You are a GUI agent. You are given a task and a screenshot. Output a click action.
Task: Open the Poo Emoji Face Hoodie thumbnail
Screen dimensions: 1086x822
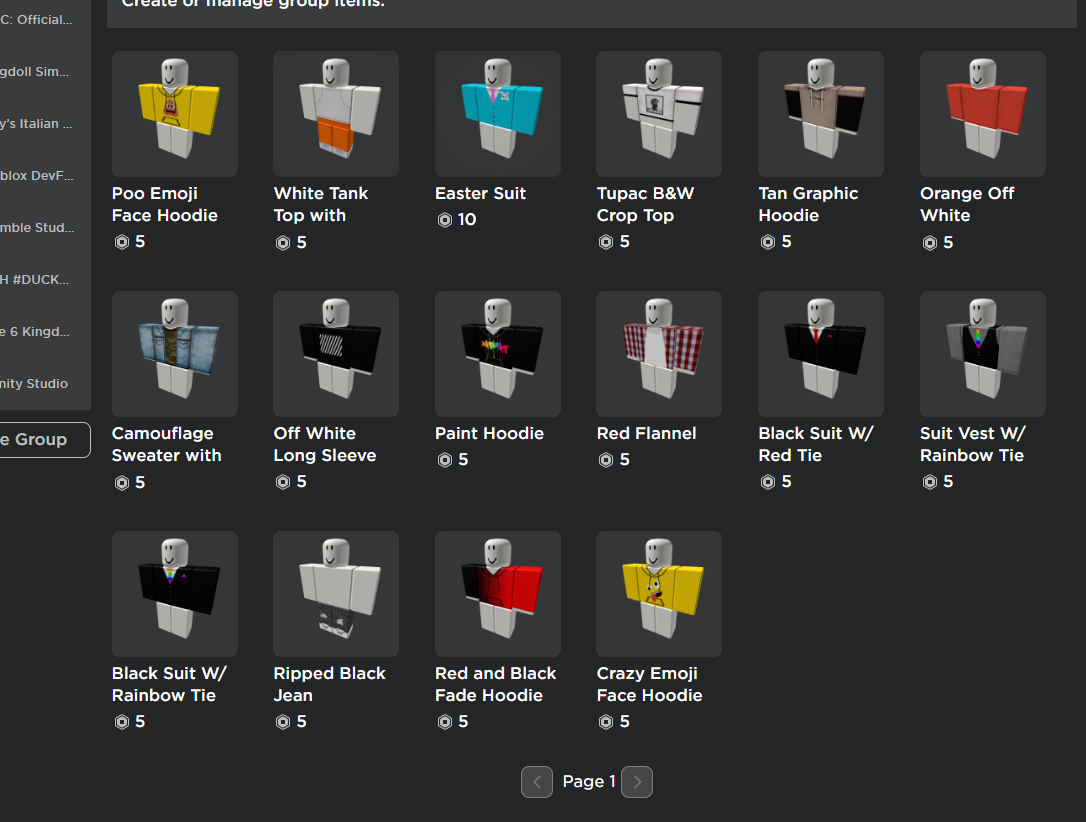[175, 114]
